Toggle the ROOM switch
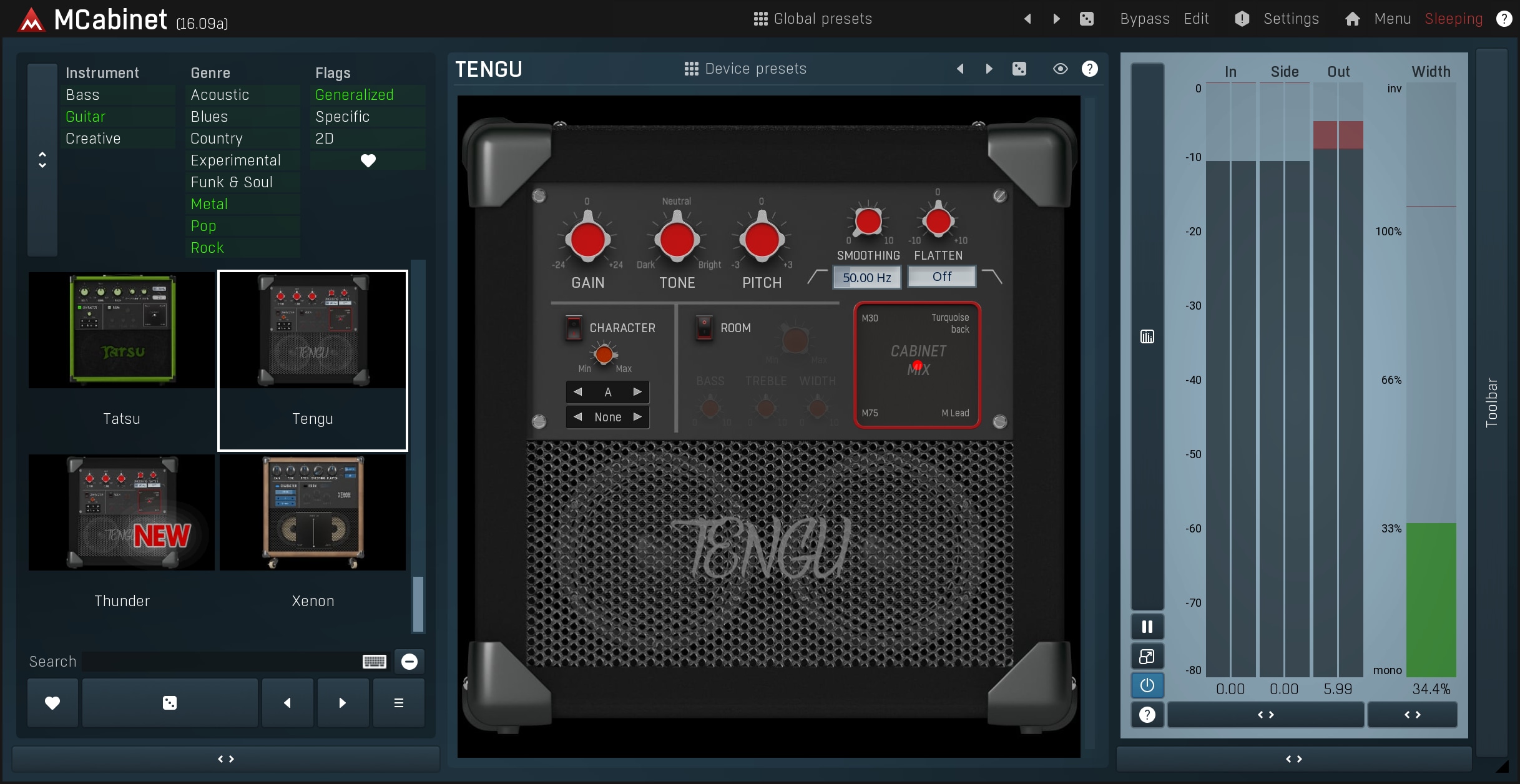Image resolution: width=1520 pixels, height=784 pixels. pyautogui.click(x=704, y=327)
